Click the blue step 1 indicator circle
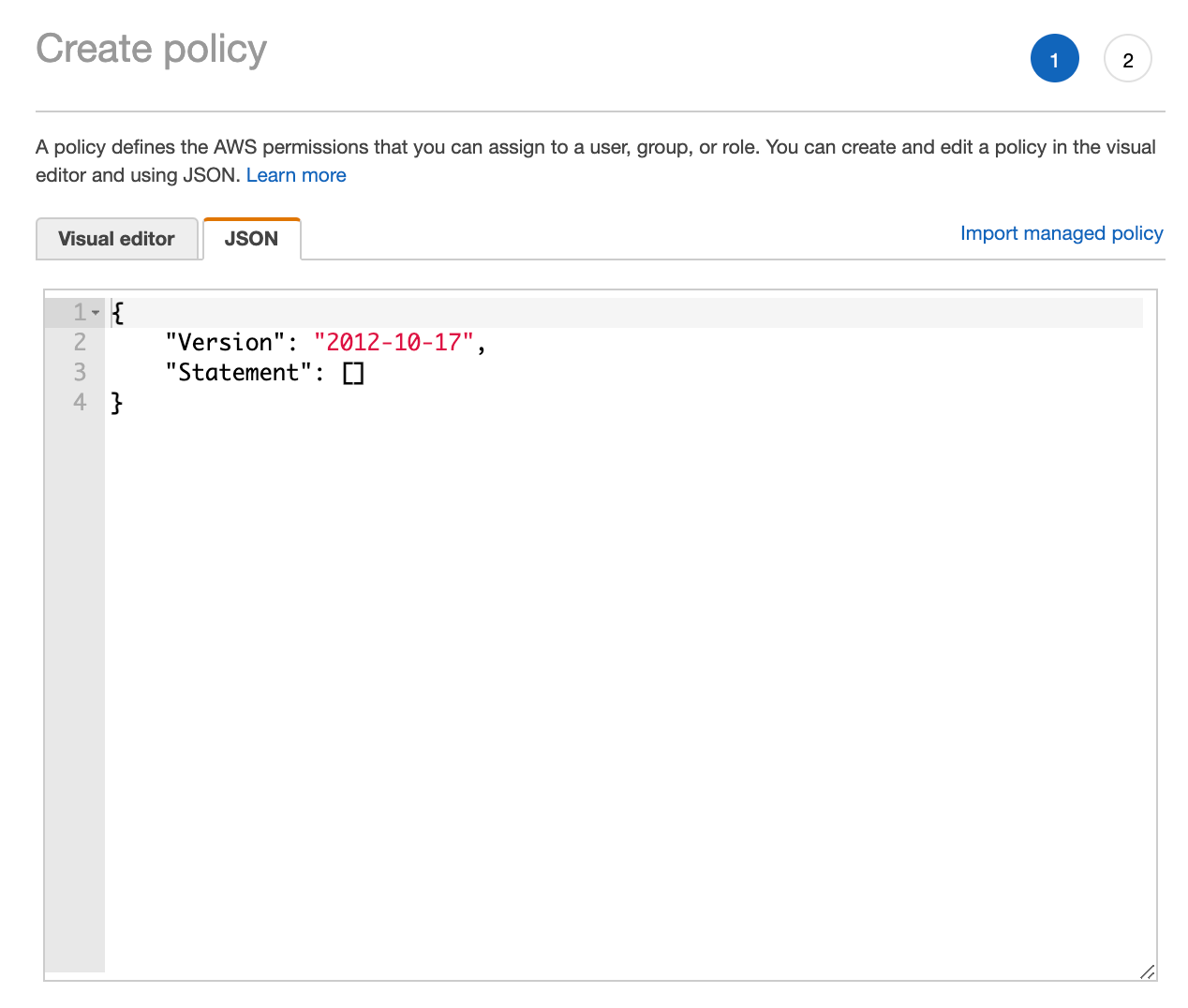This screenshot has height=1008, width=1188. [1054, 58]
